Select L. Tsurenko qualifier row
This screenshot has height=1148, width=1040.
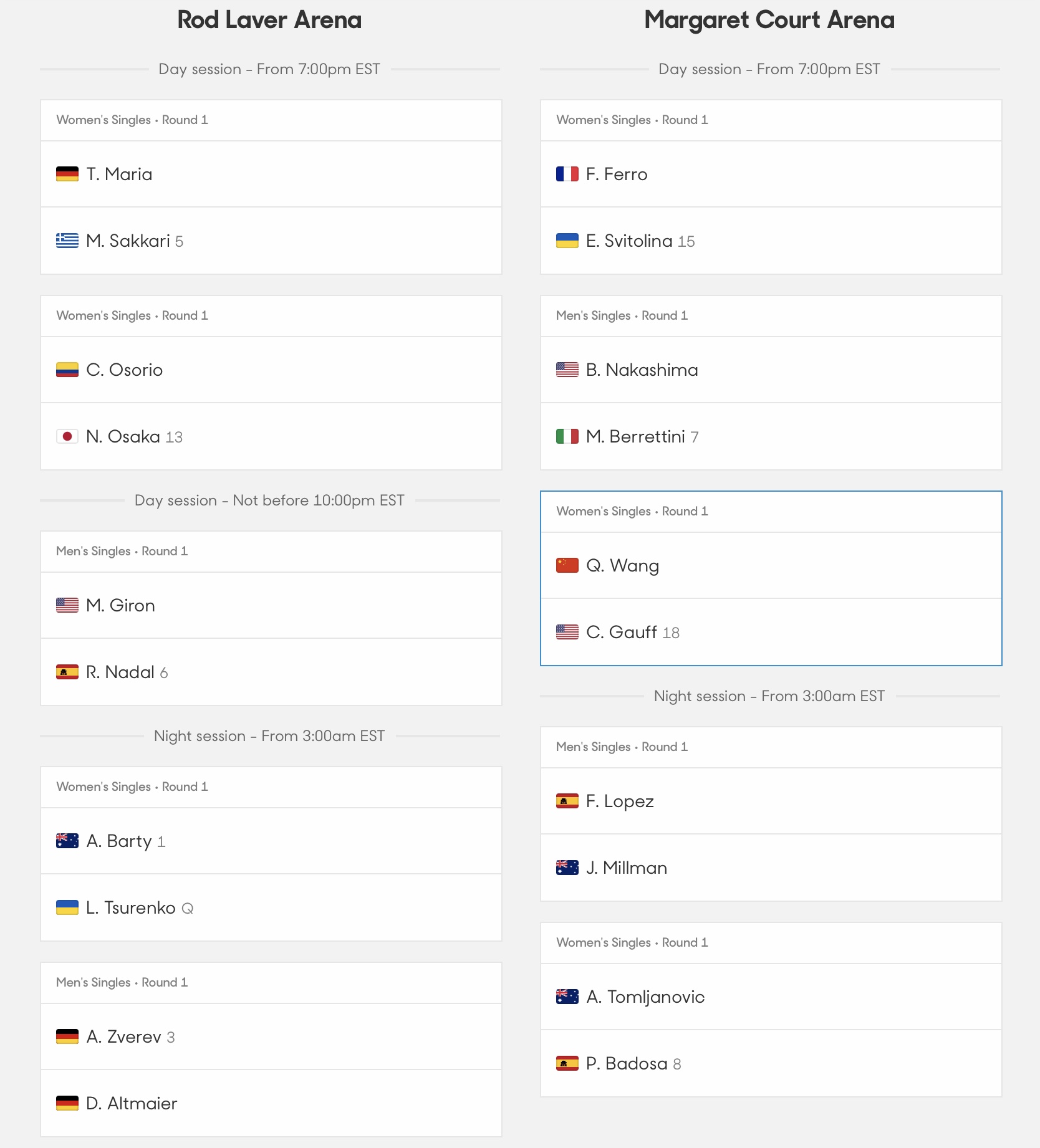[271, 907]
